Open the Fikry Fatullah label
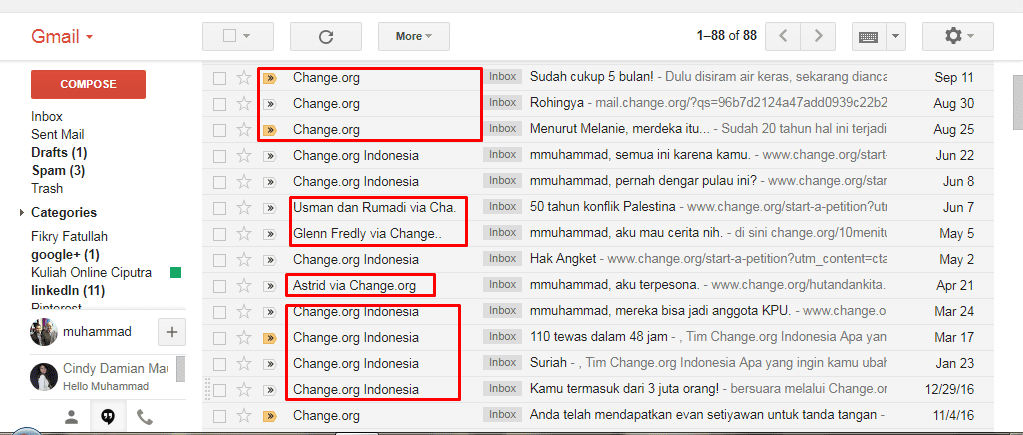 pos(69,237)
